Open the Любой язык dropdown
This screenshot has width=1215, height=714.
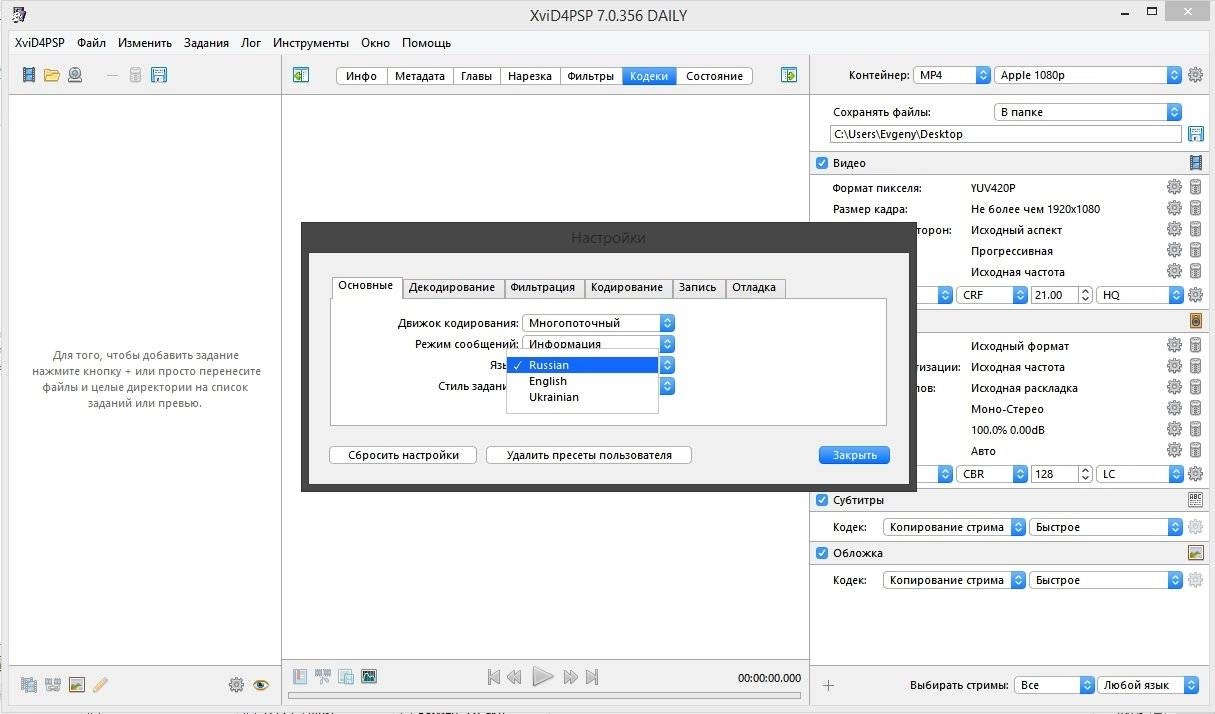tap(1148, 685)
